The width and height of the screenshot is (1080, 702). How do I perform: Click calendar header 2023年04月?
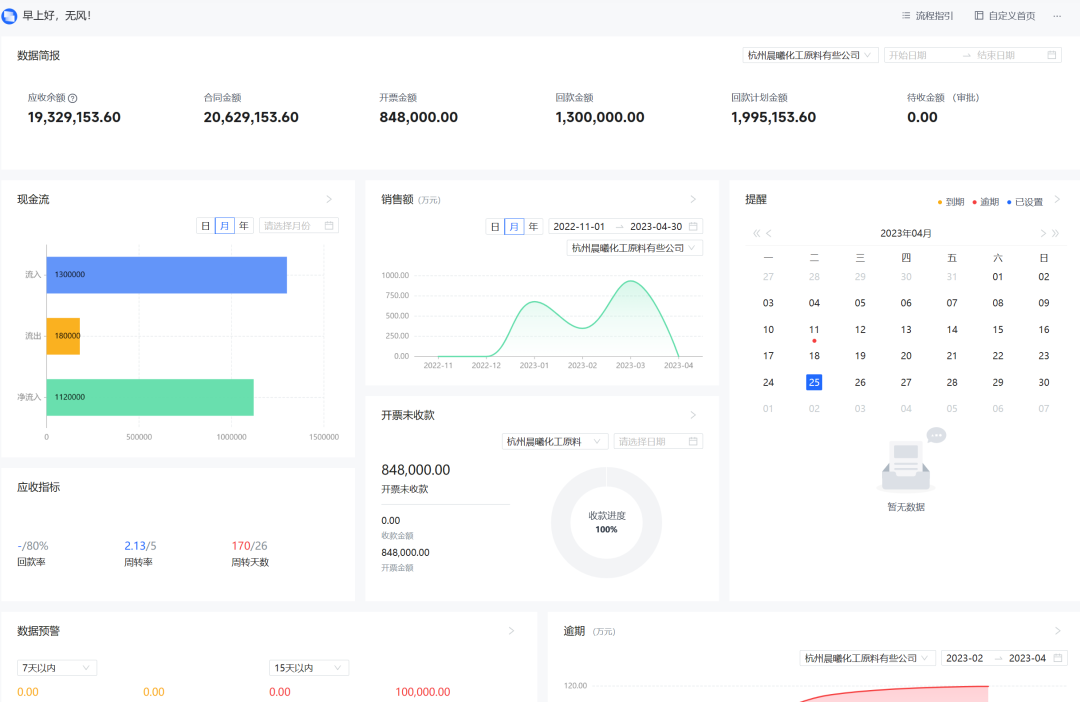pos(906,234)
